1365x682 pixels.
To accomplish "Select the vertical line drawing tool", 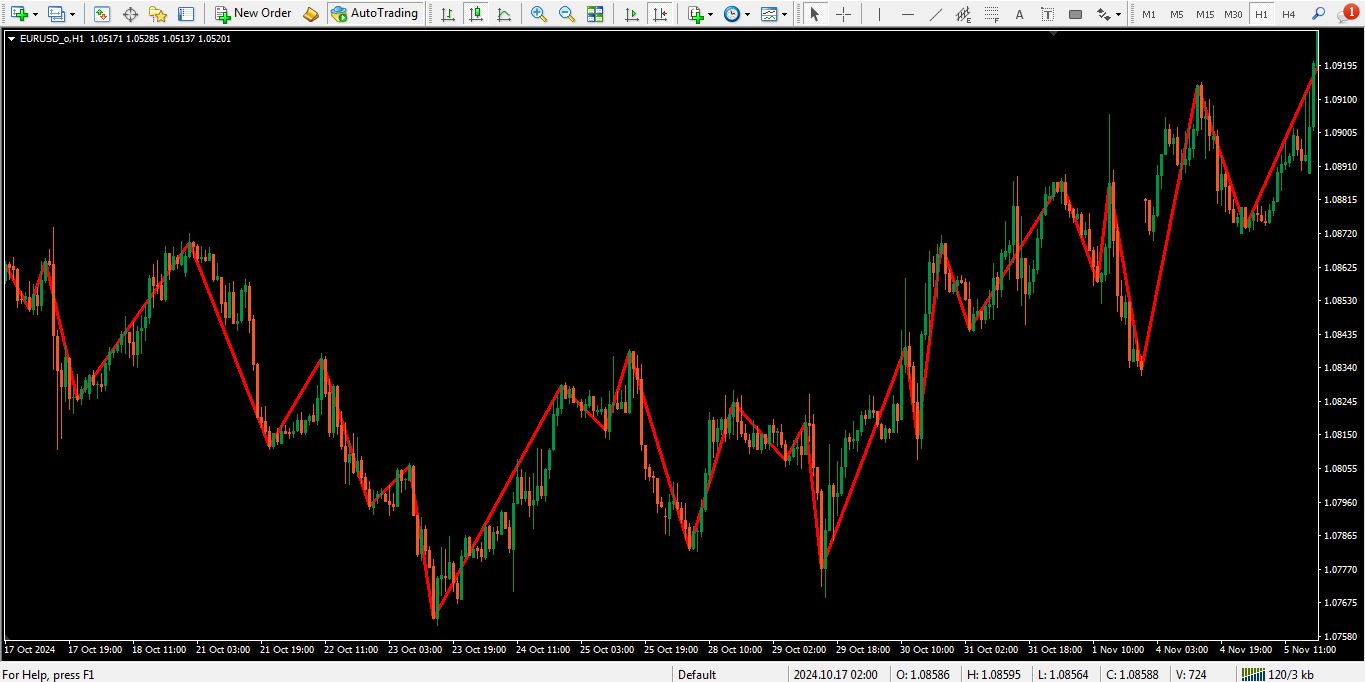I will pos(879,14).
